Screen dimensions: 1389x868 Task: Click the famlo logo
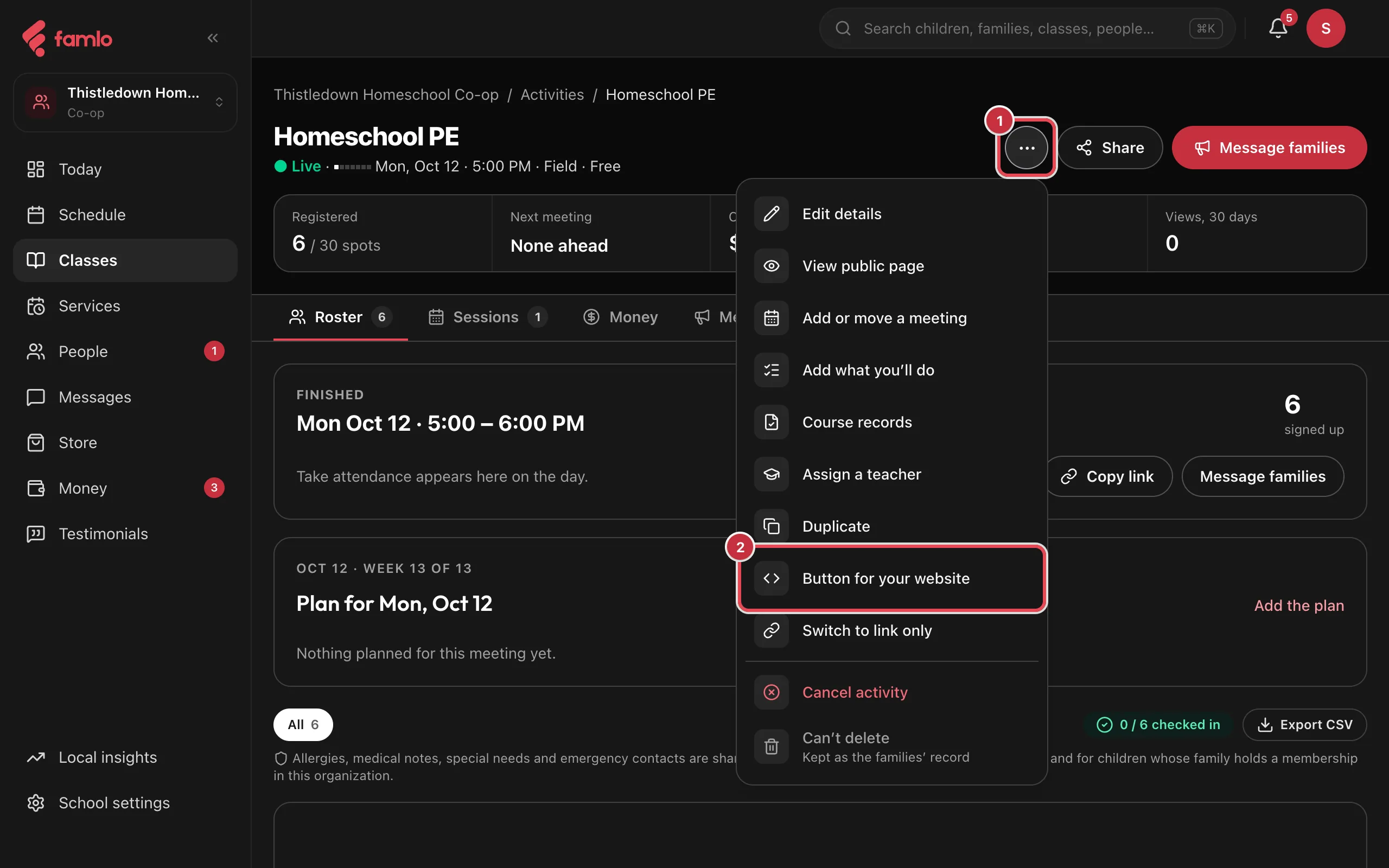click(x=67, y=39)
